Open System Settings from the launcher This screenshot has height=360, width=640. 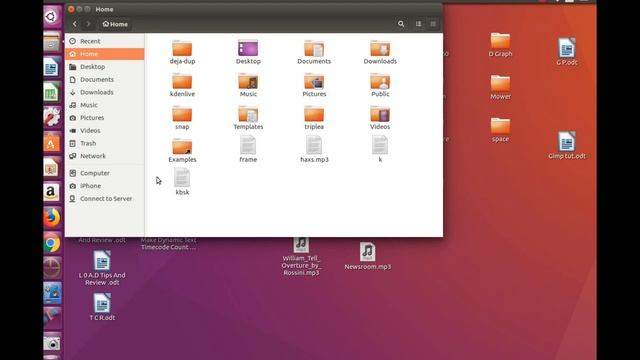(x=51, y=117)
